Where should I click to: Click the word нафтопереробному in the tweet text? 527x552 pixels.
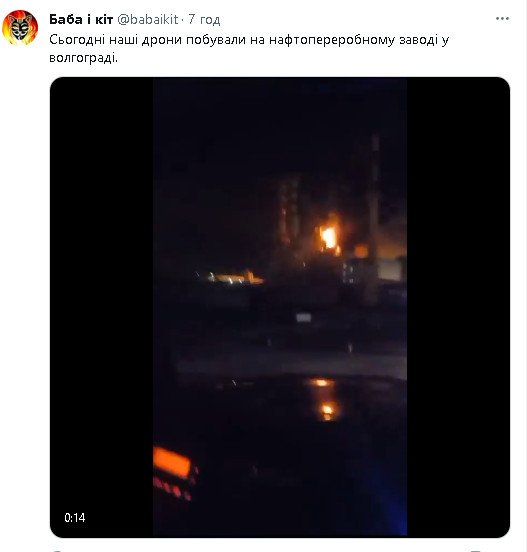tap(332, 39)
